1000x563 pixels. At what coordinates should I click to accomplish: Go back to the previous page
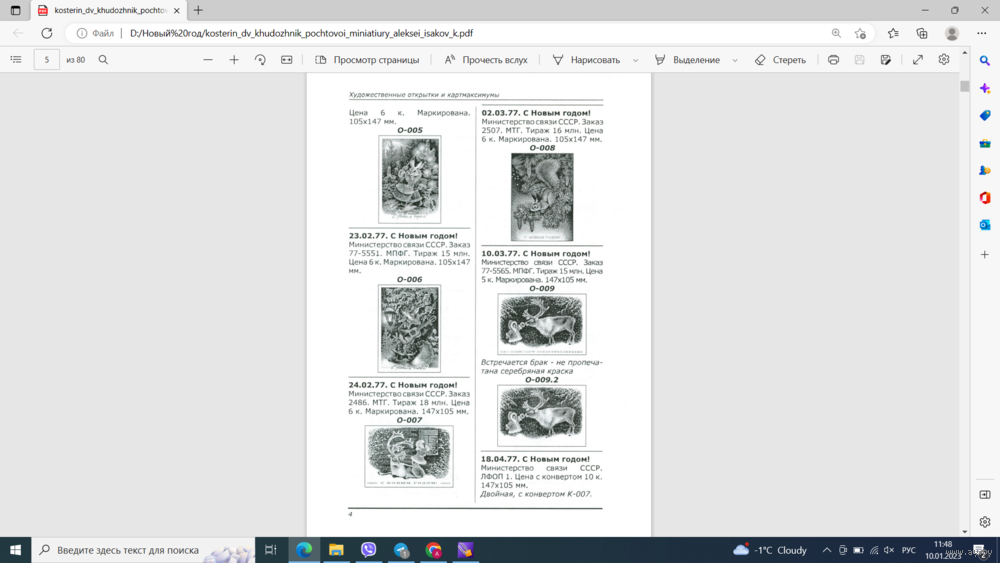[x=18, y=33]
